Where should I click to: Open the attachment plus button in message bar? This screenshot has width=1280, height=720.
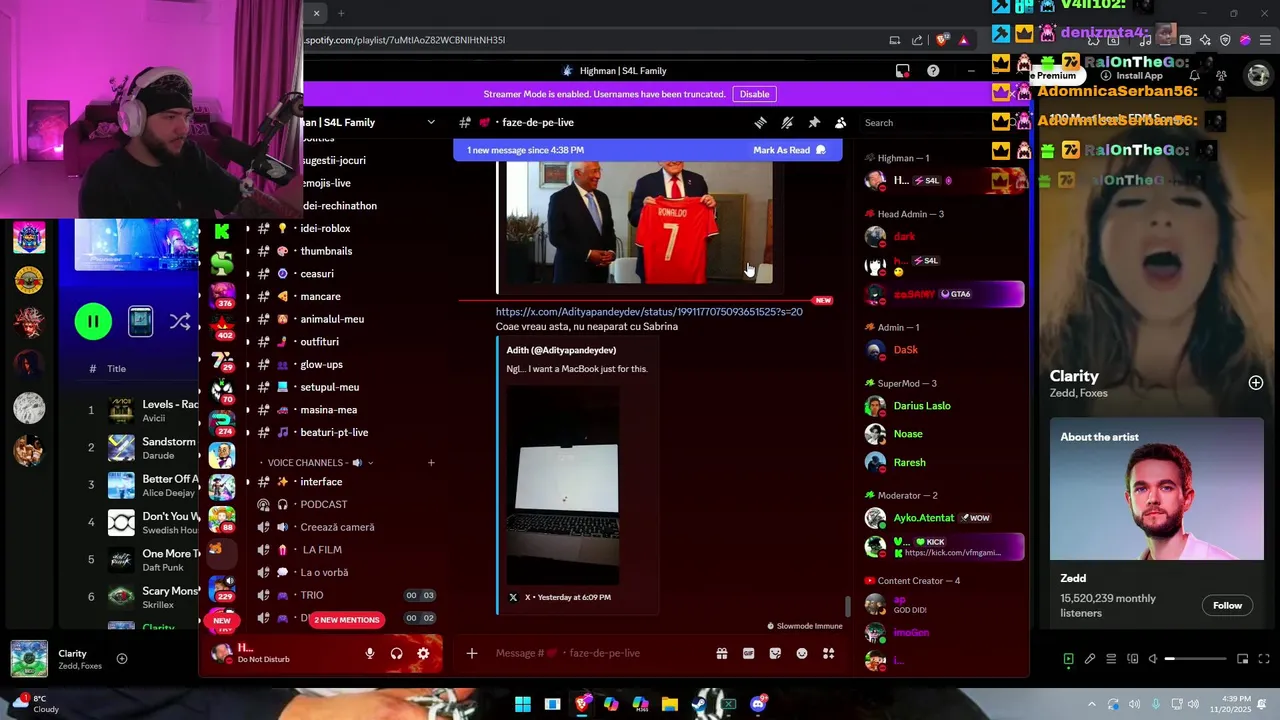472,653
